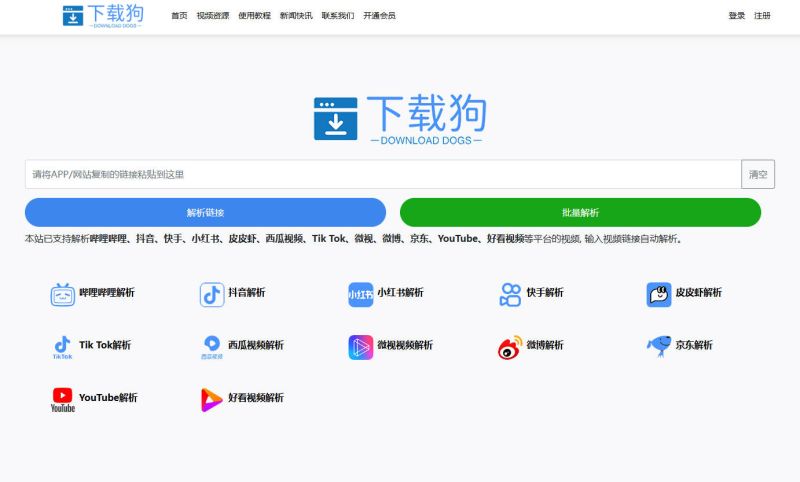This screenshot has width=800, height=482.
Task: Open the 皮皮虾解析 link text
Action: point(698,292)
